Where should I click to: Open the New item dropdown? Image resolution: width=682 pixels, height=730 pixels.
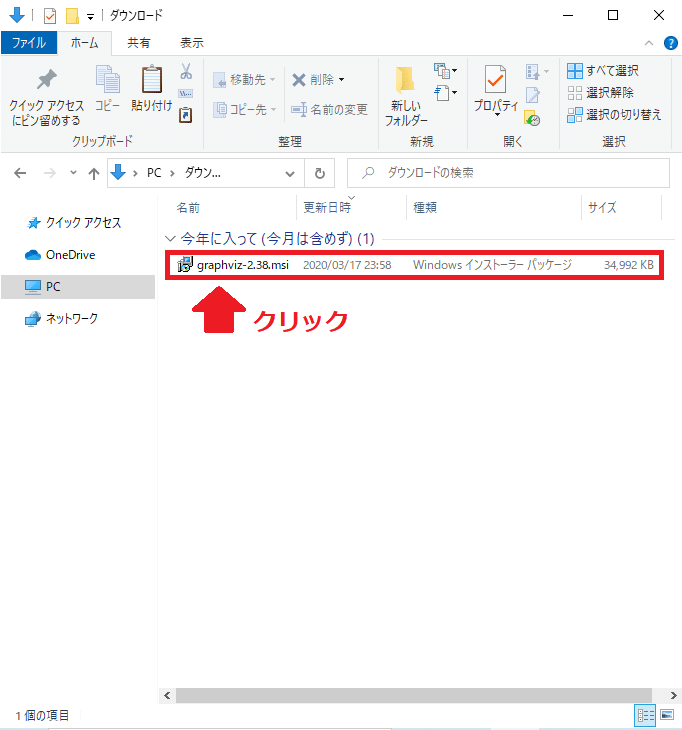(x=446, y=71)
